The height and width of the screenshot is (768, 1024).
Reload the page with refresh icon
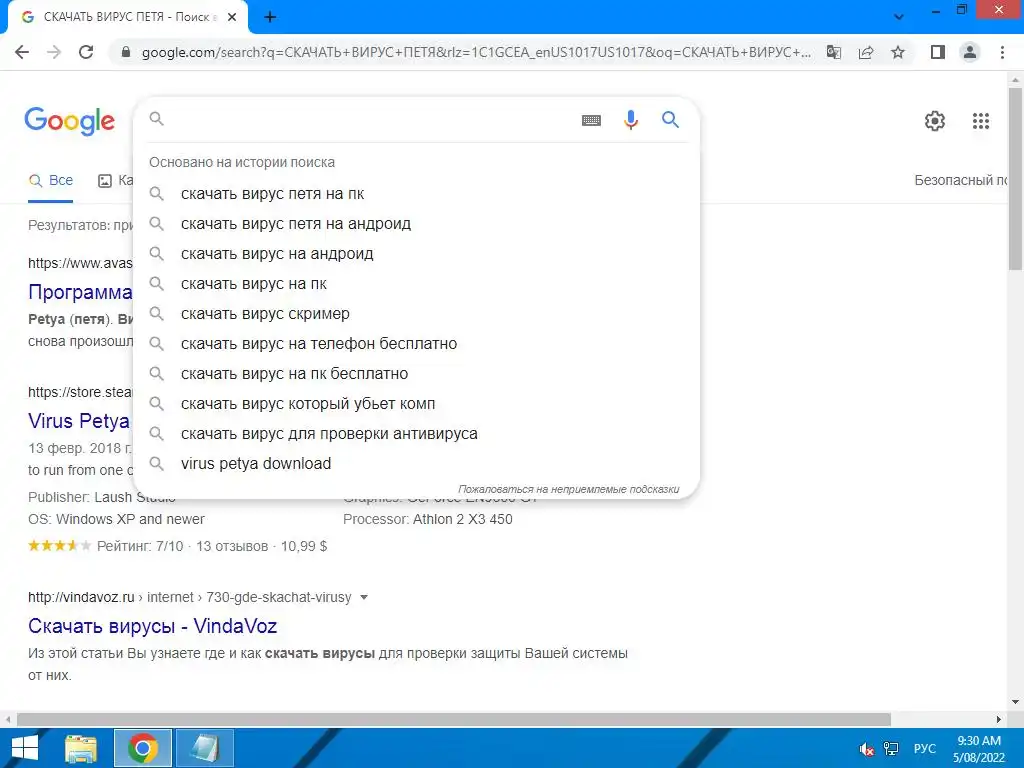click(x=86, y=52)
